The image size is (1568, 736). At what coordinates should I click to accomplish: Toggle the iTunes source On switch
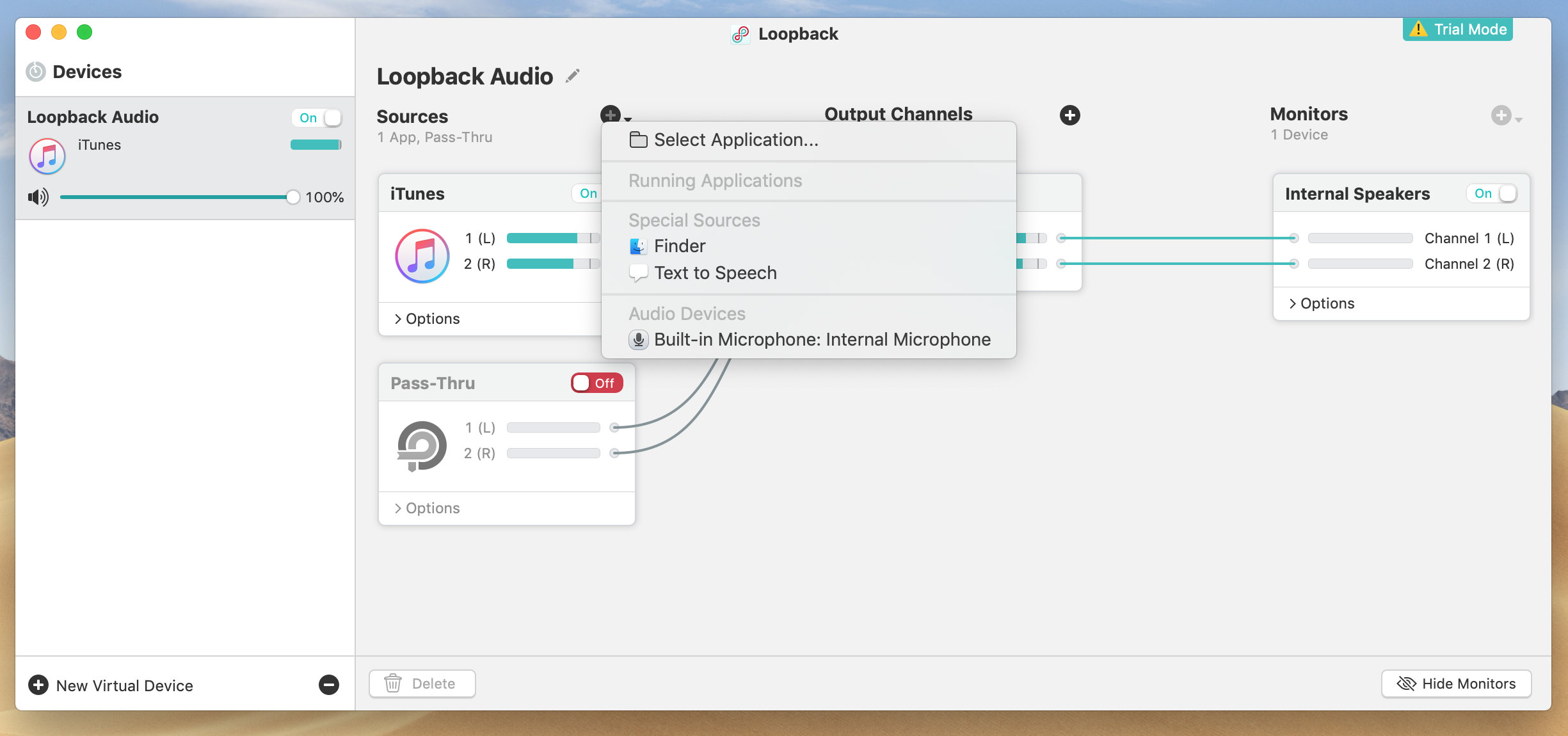(x=587, y=193)
